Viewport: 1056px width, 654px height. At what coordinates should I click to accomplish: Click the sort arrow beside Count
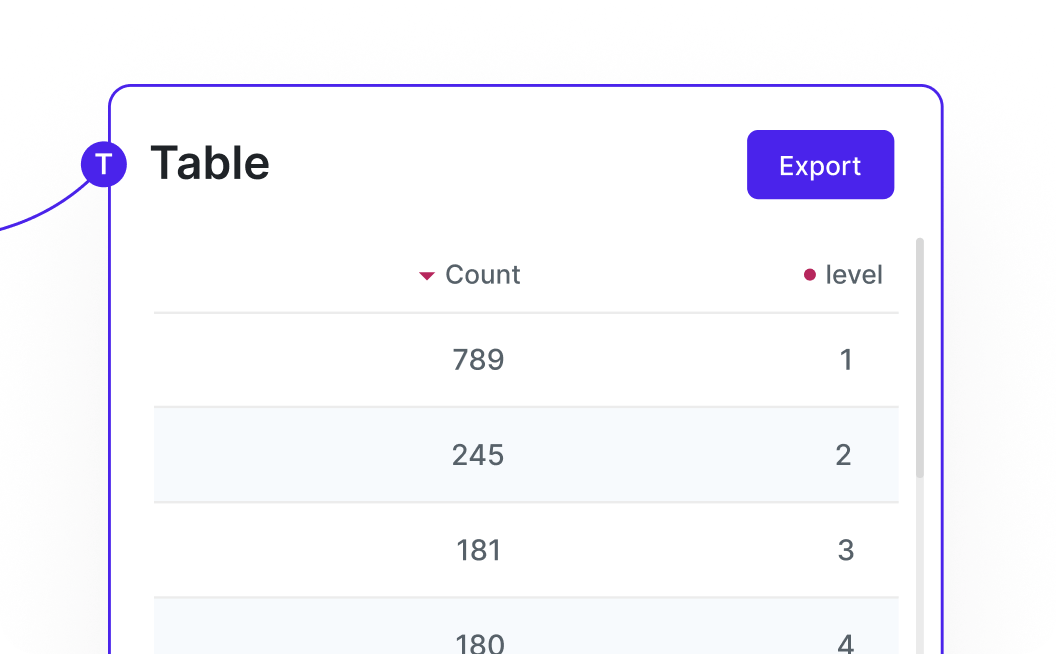[427, 276]
